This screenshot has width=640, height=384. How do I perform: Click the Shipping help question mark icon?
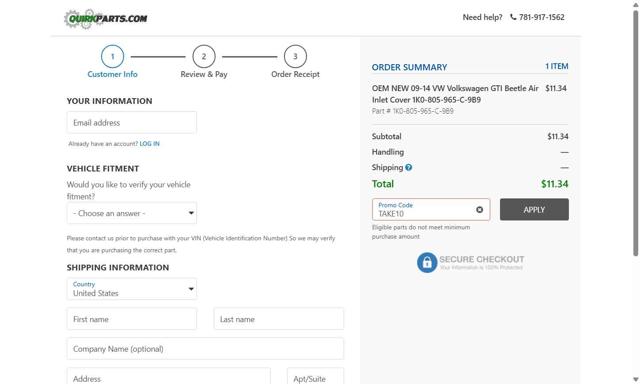(409, 167)
